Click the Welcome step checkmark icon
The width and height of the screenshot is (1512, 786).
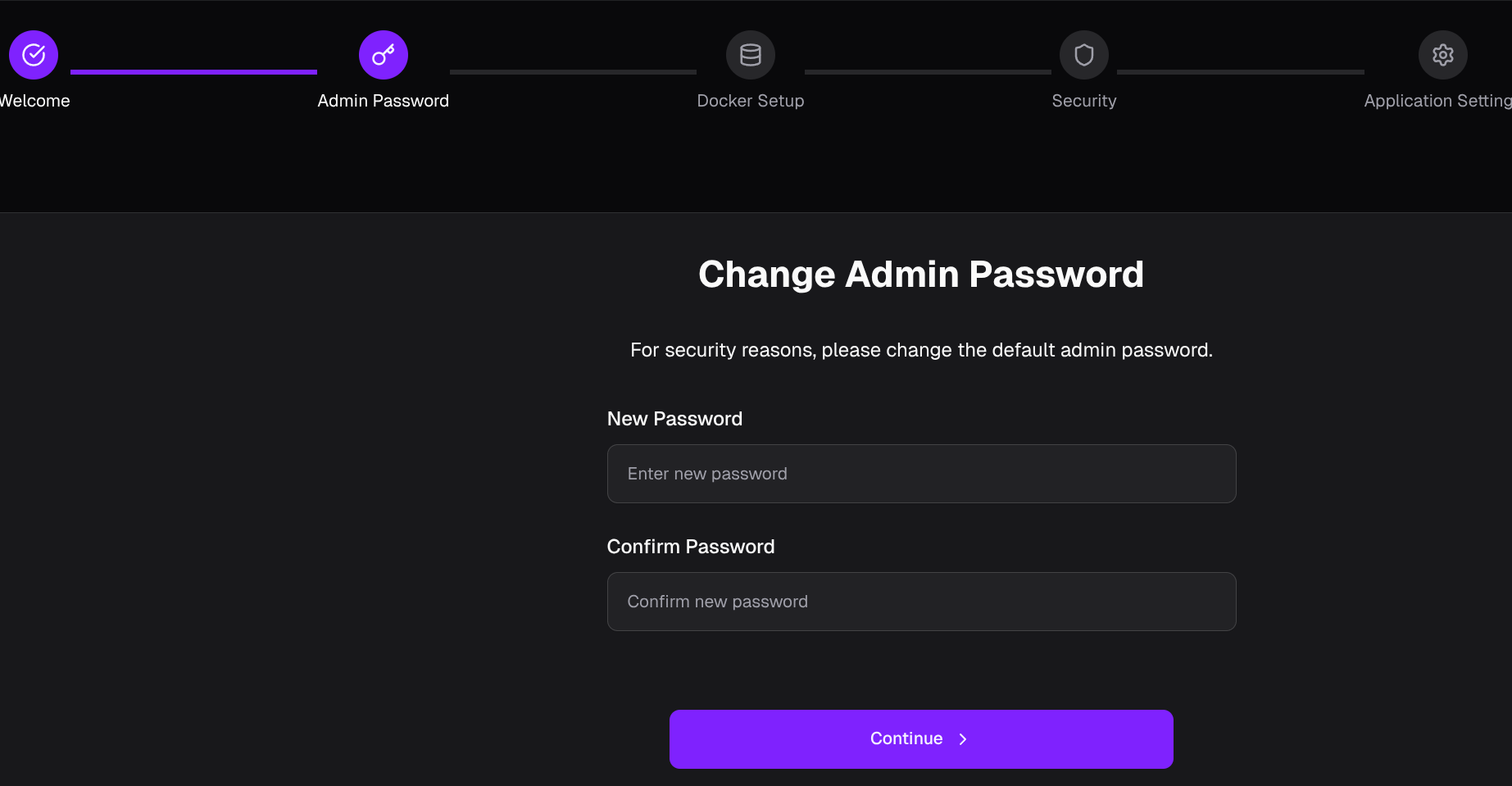tap(34, 55)
